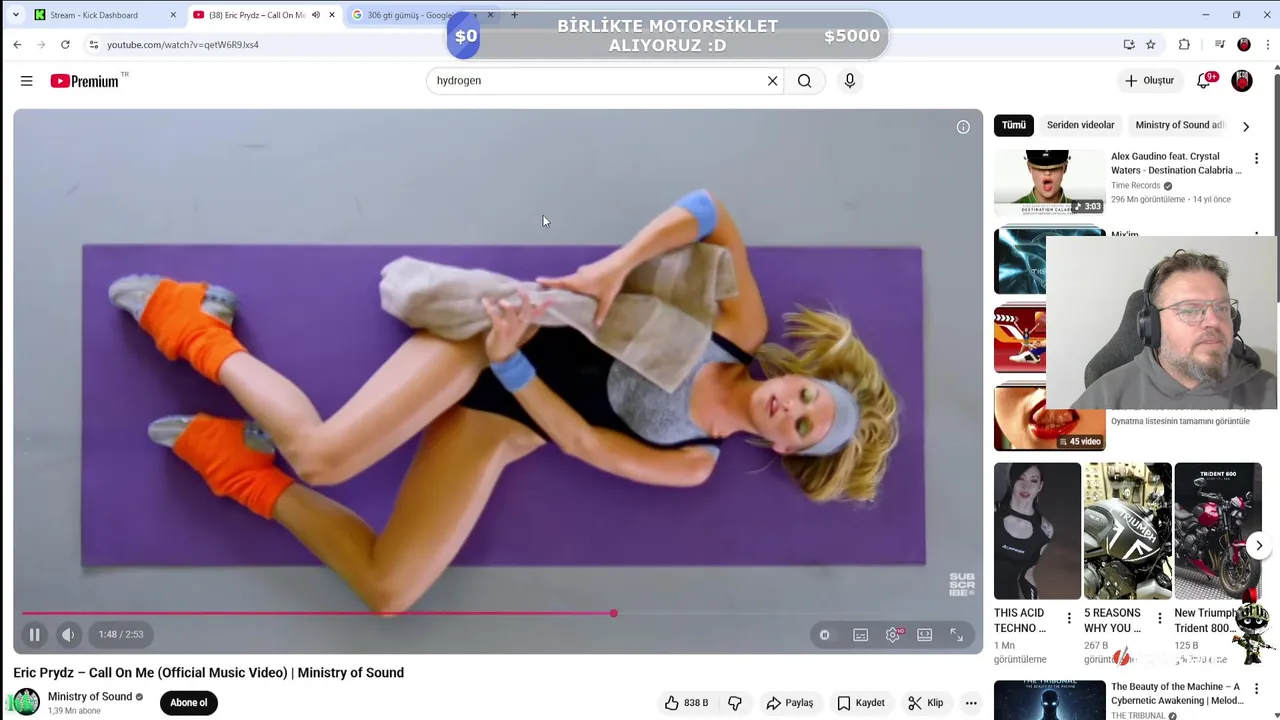Open more actions three-dot menu under video
The width and height of the screenshot is (1280, 720).
[x=971, y=703]
